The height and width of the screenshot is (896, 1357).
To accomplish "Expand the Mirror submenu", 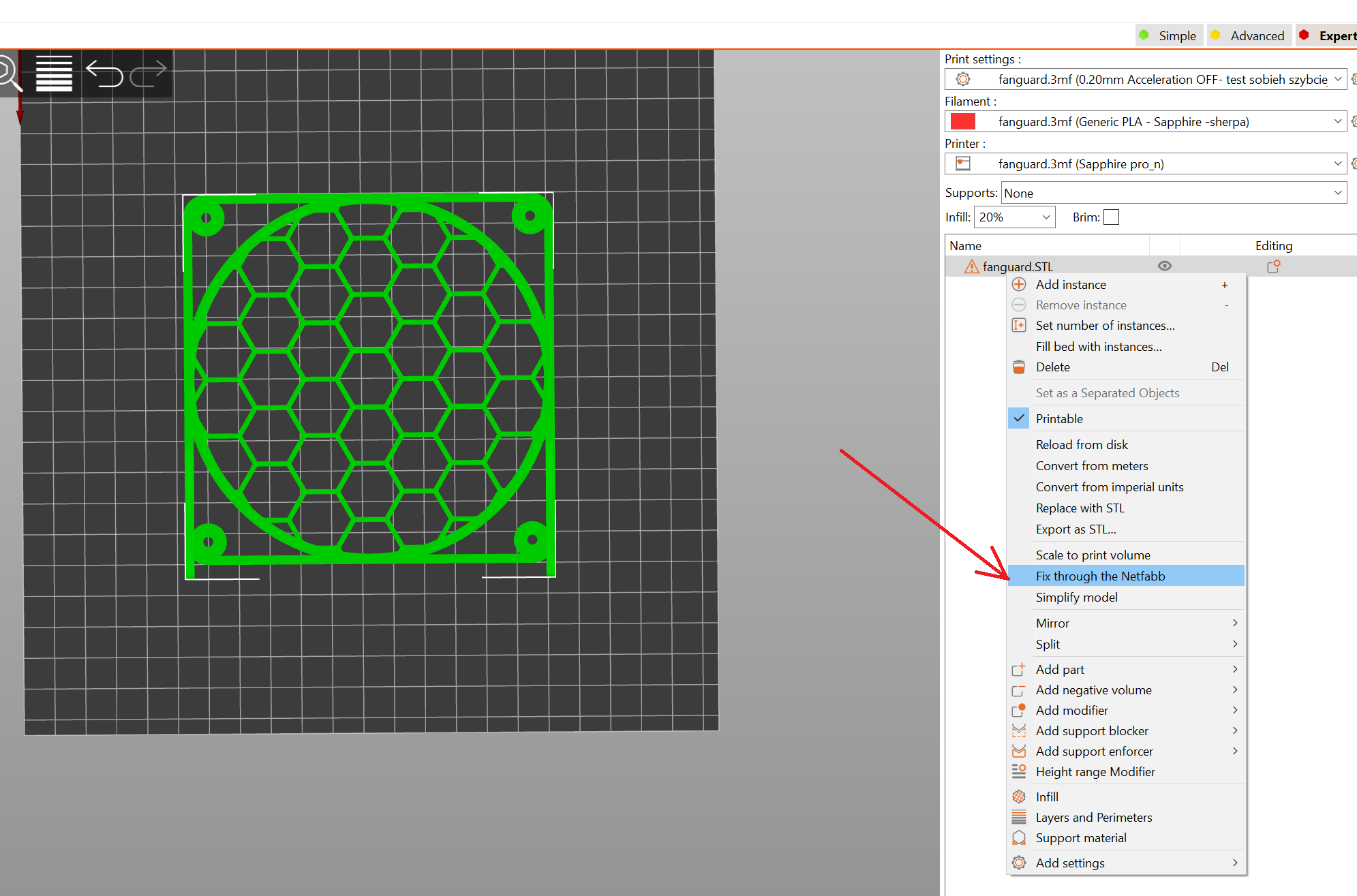I will point(1052,623).
